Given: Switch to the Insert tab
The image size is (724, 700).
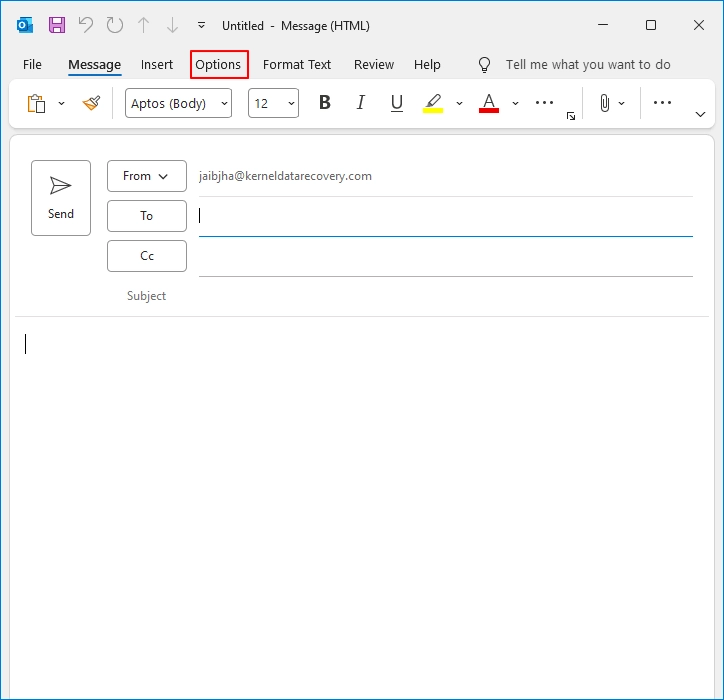Looking at the screenshot, I should pyautogui.click(x=157, y=64).
